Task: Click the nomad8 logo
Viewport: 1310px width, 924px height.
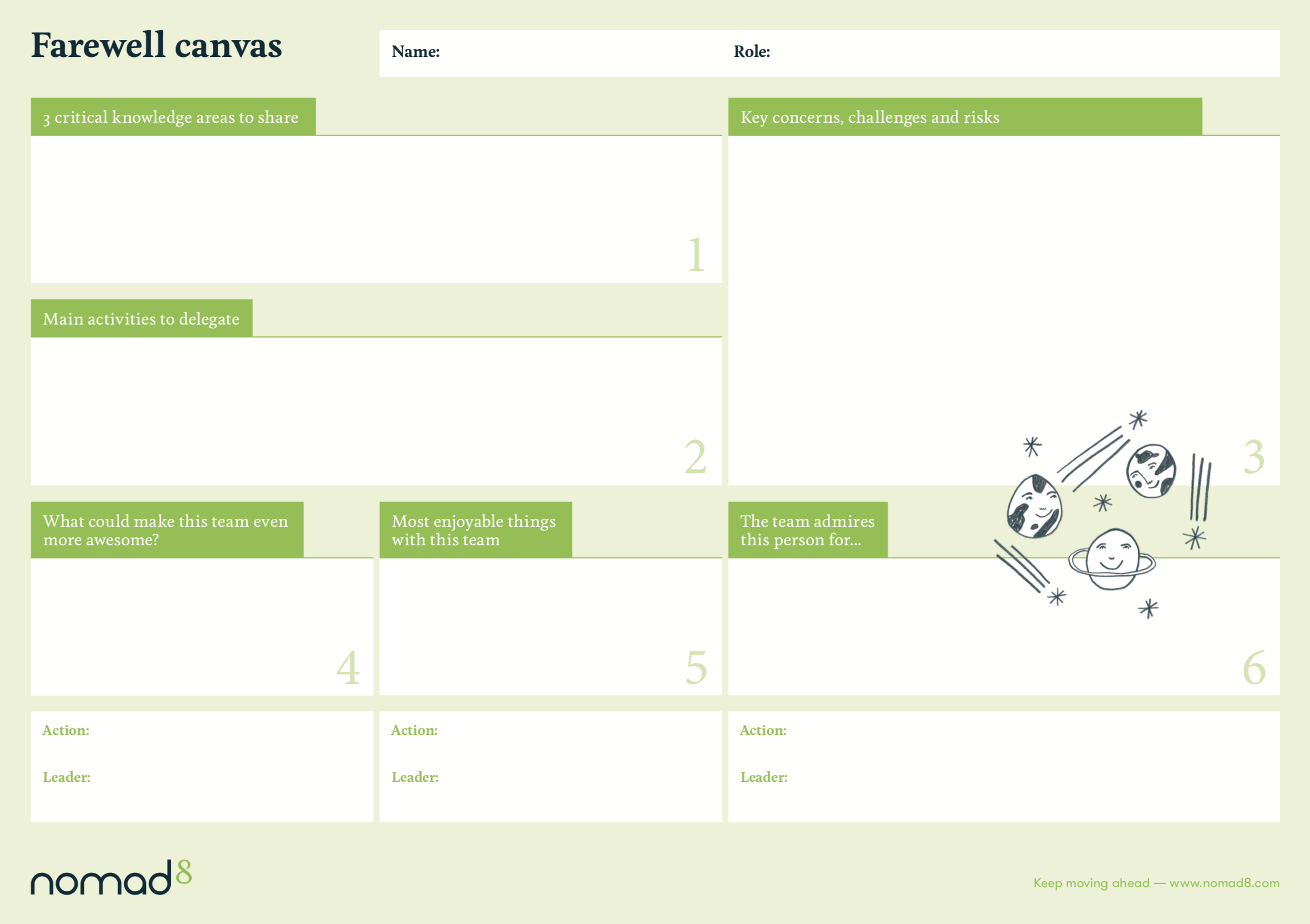Action: coord(111,878)
